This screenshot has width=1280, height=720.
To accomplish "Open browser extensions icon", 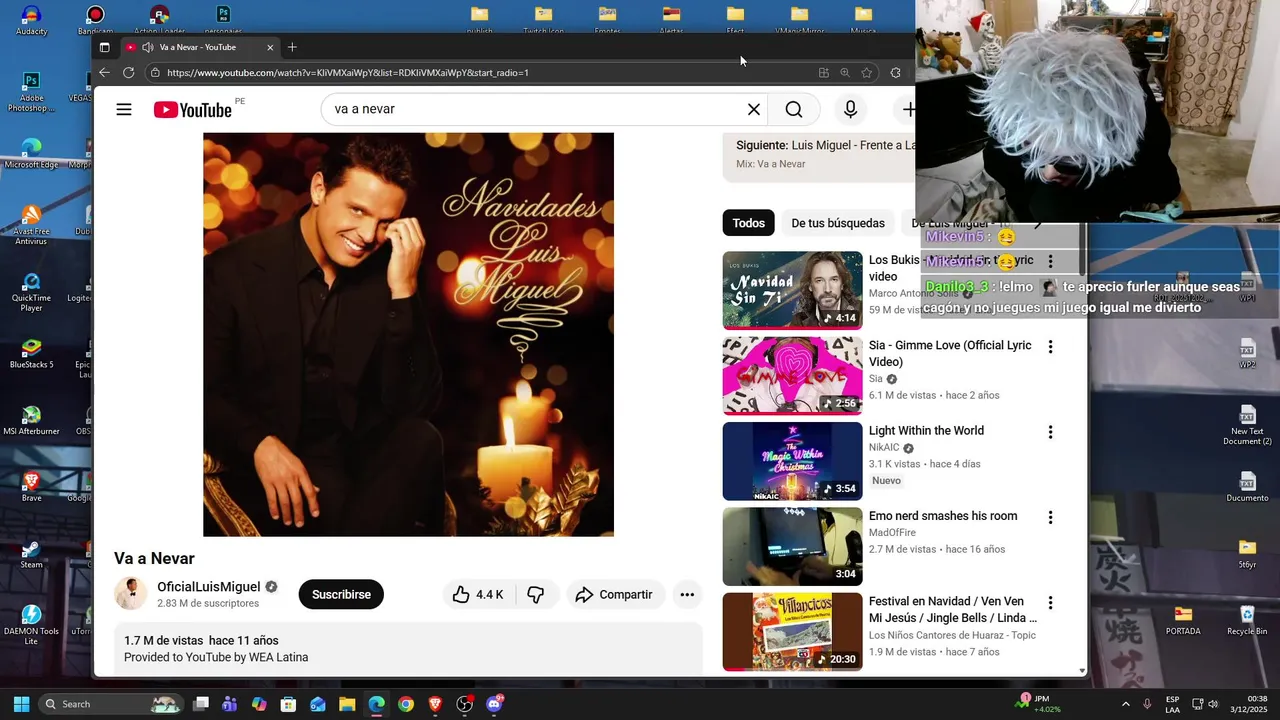I will 895,73.
